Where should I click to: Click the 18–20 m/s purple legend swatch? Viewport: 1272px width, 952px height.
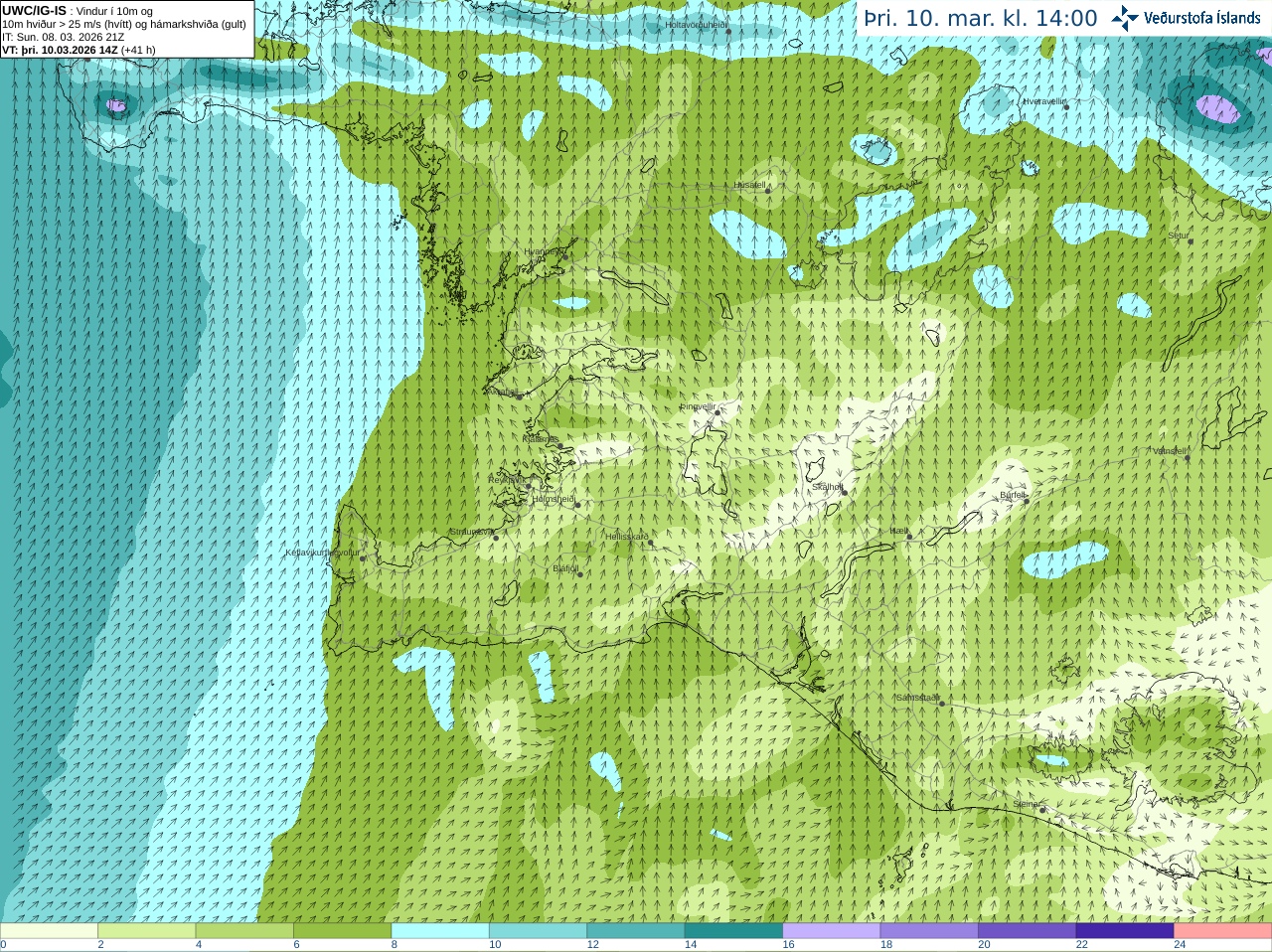929,931
